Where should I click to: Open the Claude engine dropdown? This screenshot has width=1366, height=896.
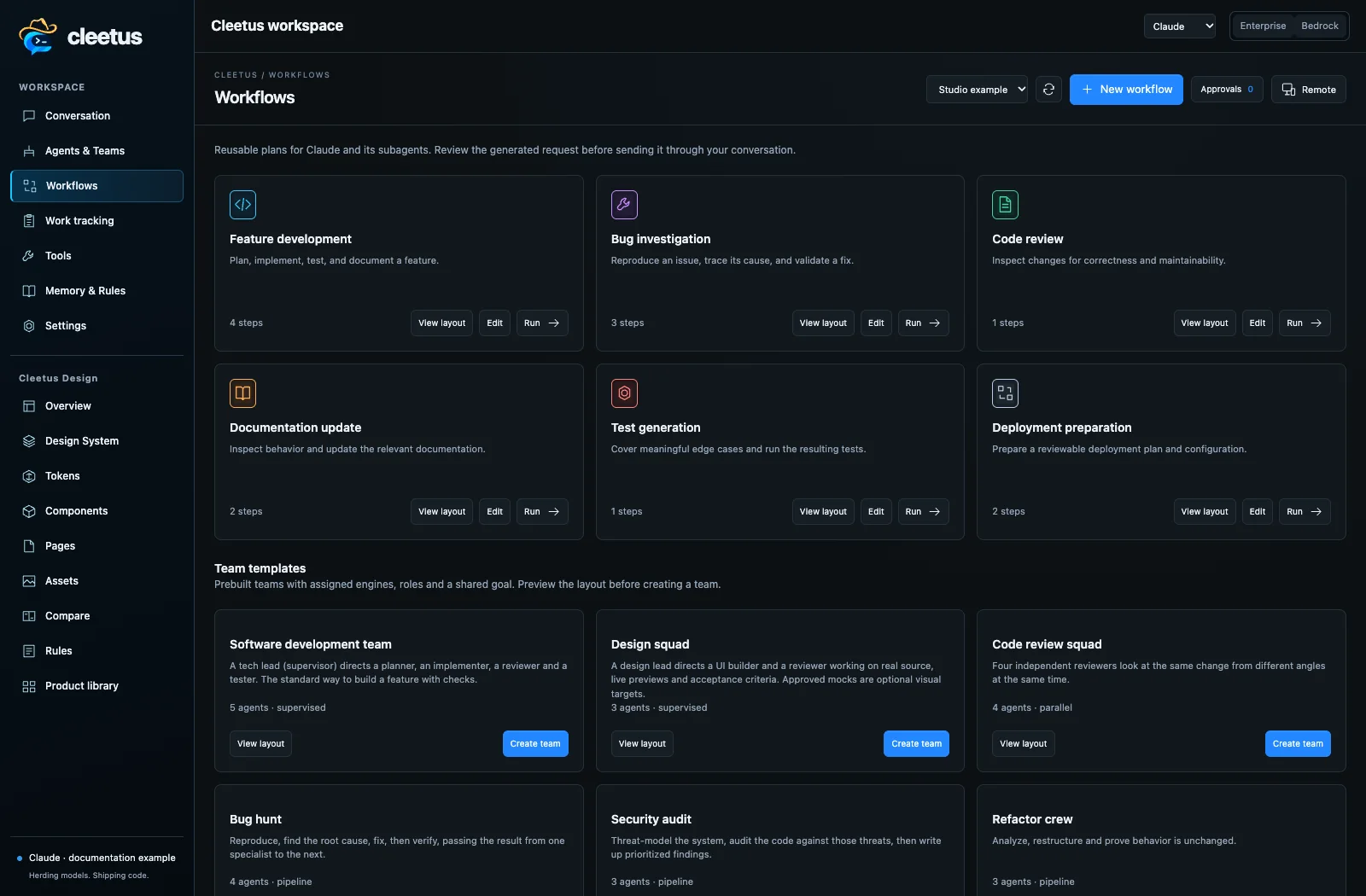1179,26
